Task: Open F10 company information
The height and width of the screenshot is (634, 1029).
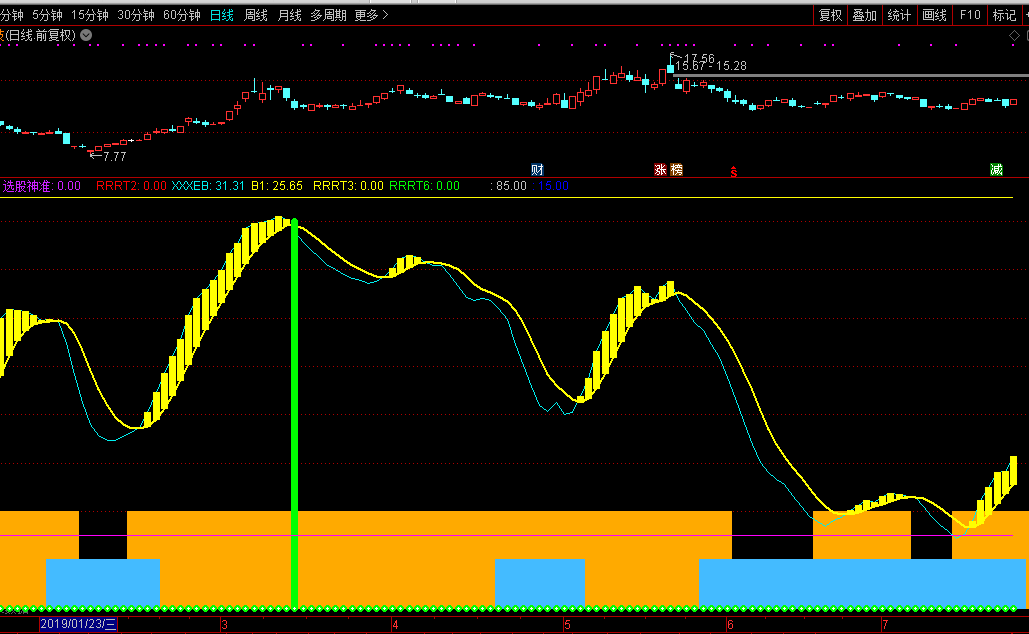Action: [x=969, y=15]
